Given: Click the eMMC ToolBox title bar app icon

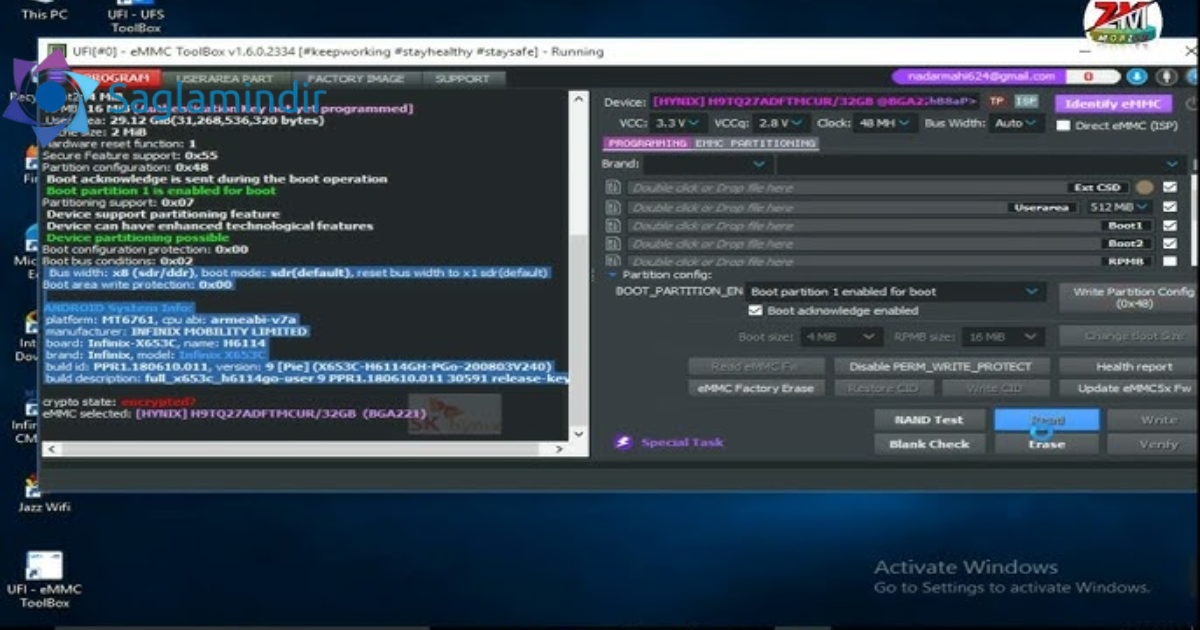Looking at the screenshot, I should pyautogui.click(x=55, y=51).
